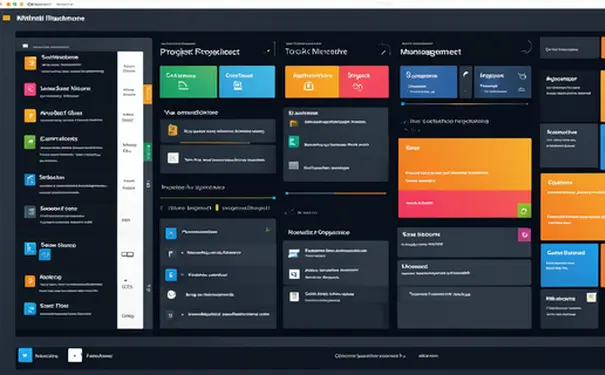Screen dimensions: 605x375
Task: Toggle the checkmark beside text under Management slider
Action: pyautogui.click(x=404, y=122)
